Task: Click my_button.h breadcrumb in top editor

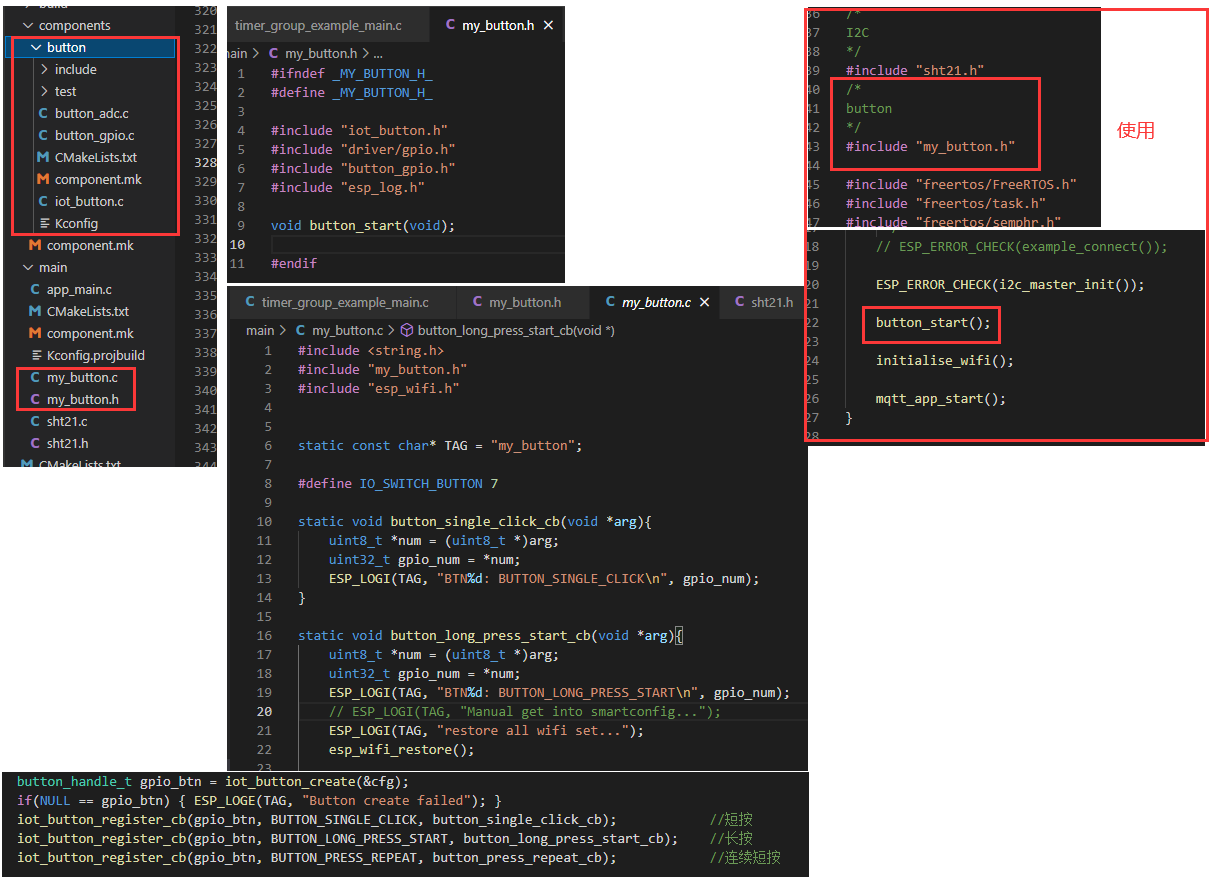Action: 321,53
